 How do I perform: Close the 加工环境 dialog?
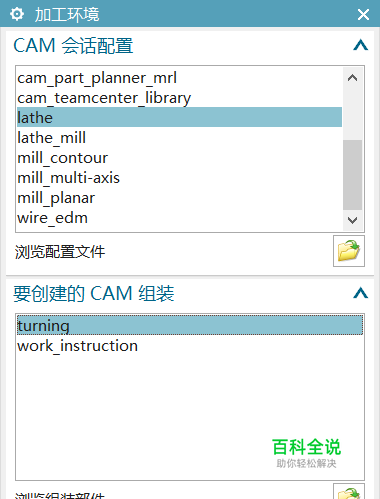pos(363,14)
